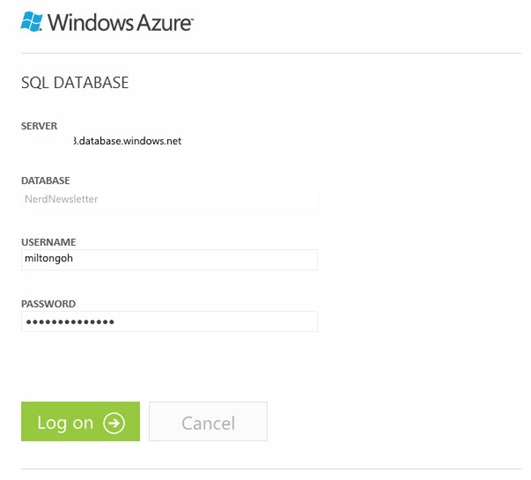Click the Windows Azure wordmark text

pos(120,23)
